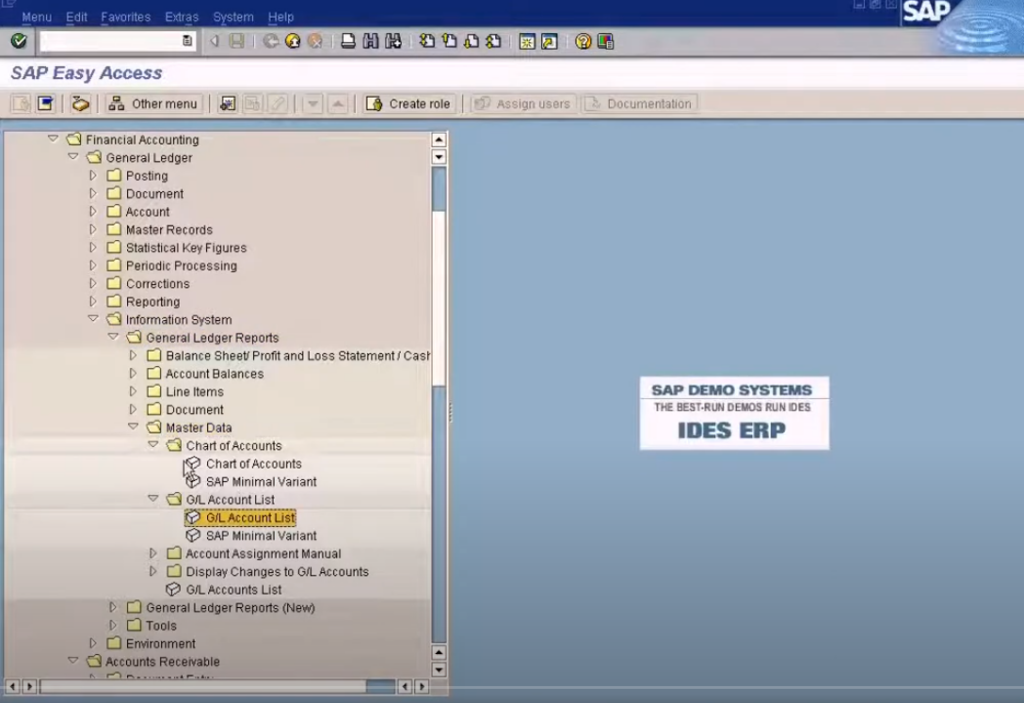Screen dimensions: 1024x703
Task: Click the yellow Exit (log off) icon
Action: [x=293, y=41]
